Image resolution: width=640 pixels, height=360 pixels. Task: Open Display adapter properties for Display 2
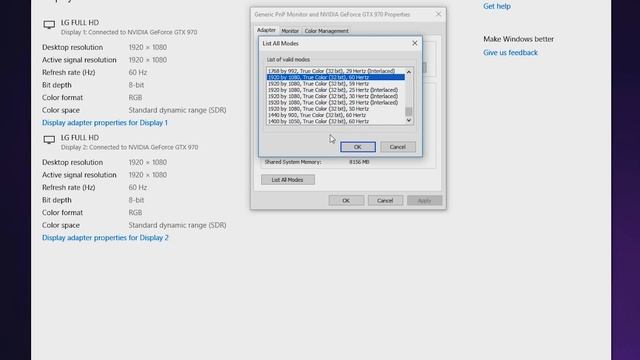(x=105, y=238)
